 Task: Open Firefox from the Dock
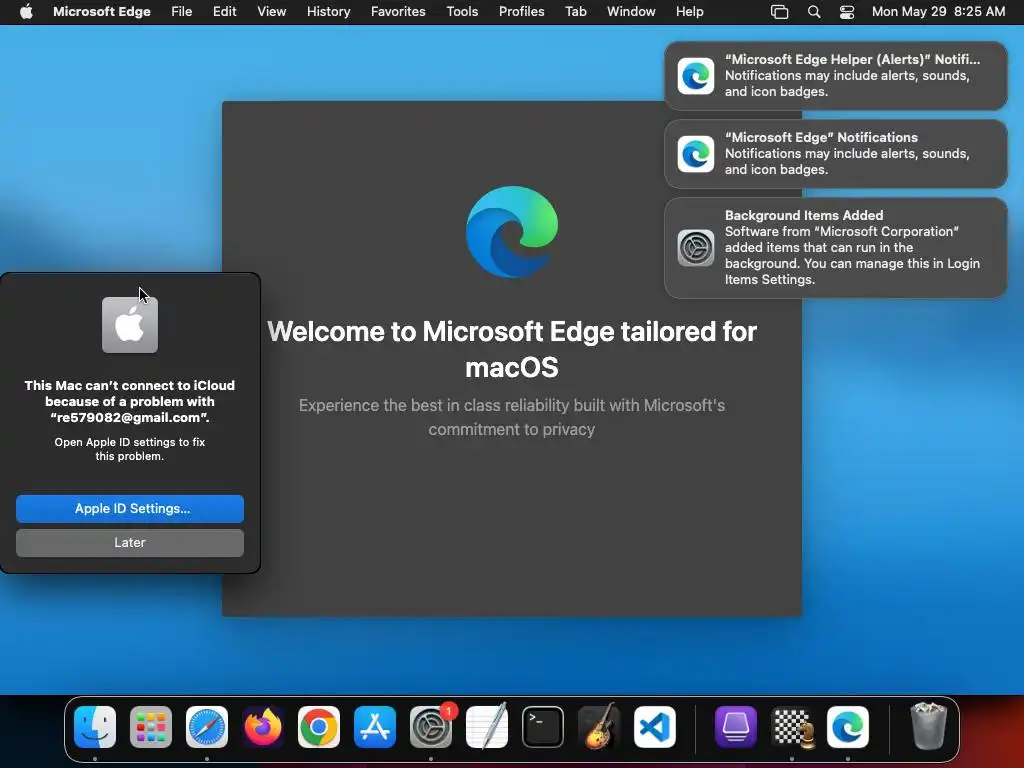point(263,728)
